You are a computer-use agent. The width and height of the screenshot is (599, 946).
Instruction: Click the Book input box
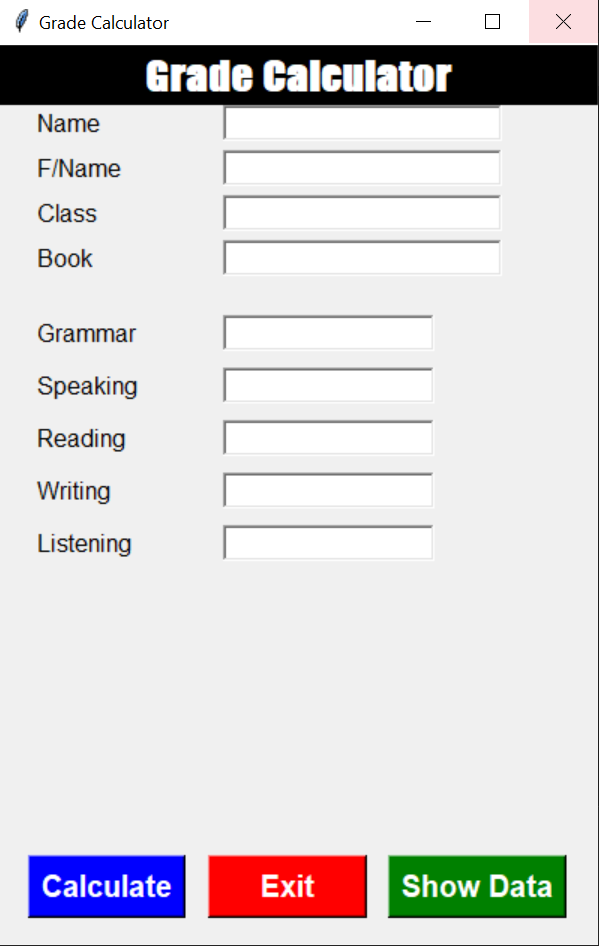(361, 257)
